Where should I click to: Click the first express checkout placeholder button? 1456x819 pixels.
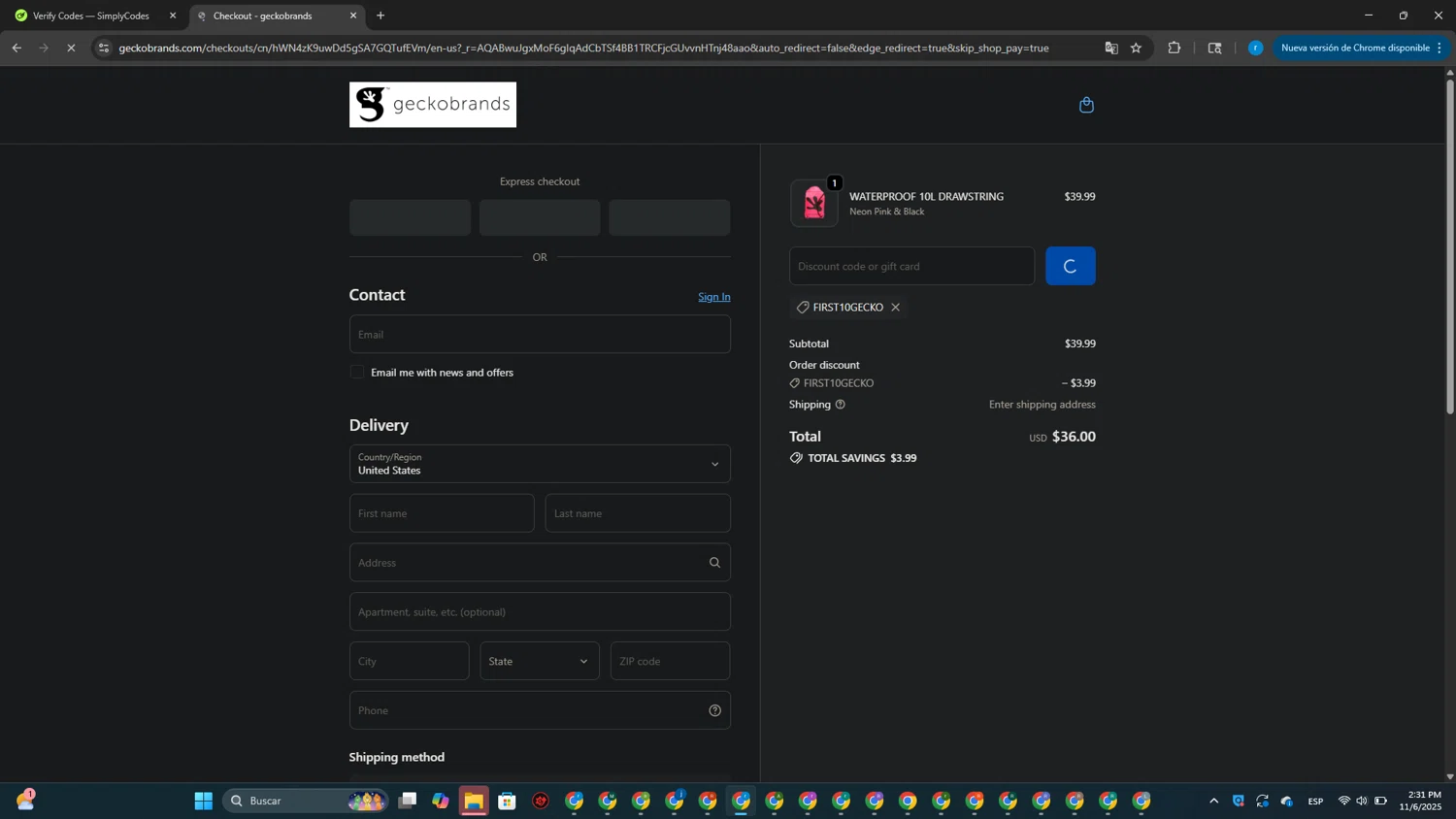[410, 217]
